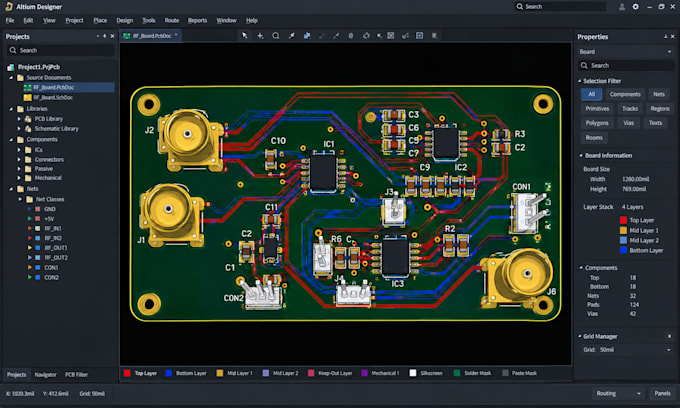This screenshot has width=680, height=408.
Task: Select the arrow selection tool in the toolbar
Action: pyautogui.click(x=245, y=36)
